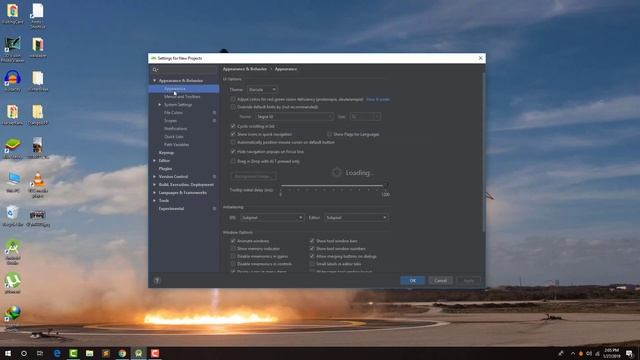
Task: Collapse Appearance & Behavior tree node
Action: (x=154, y=81)
